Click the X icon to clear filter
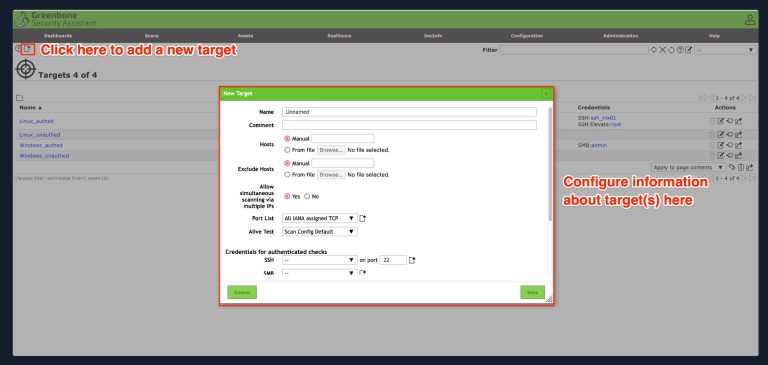Viewport: 768px width, 365px height. [x=662, y=50]
